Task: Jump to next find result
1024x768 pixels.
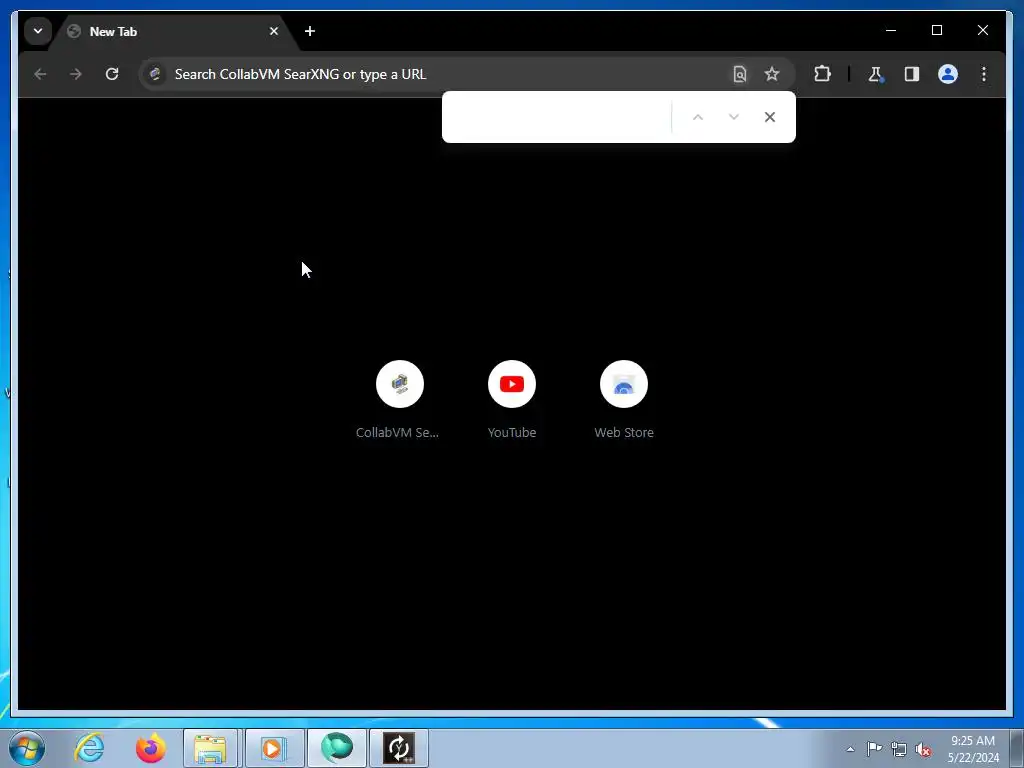Action: tap(733, 117)
